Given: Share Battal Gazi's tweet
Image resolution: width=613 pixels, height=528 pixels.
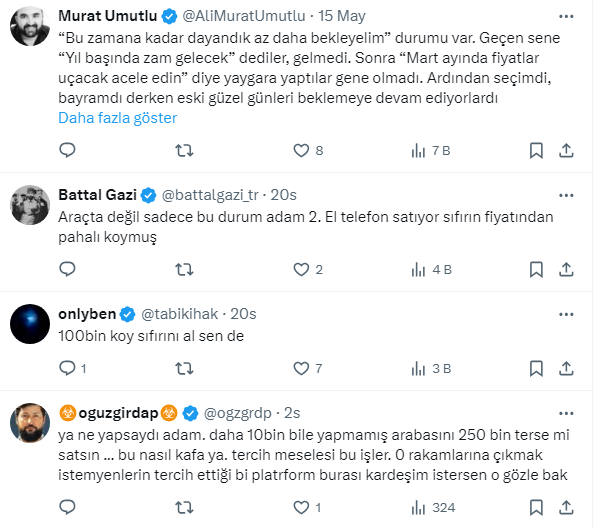Looking at the screenshot, I should click(x=566, y=269).
